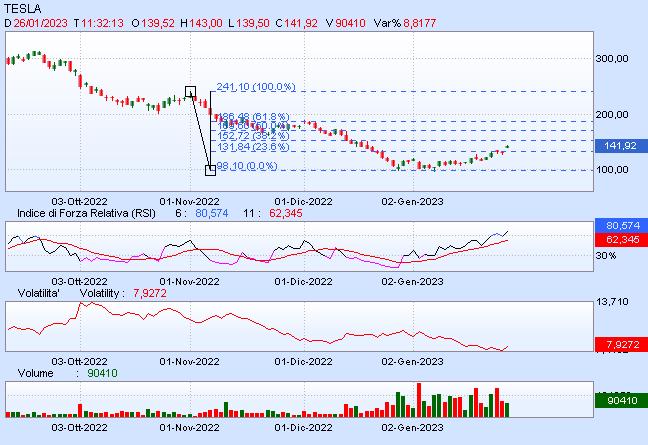Screen dimensions: 648x445
Task: Click the Volume indicator label
Action: click(x=36, y=374)
